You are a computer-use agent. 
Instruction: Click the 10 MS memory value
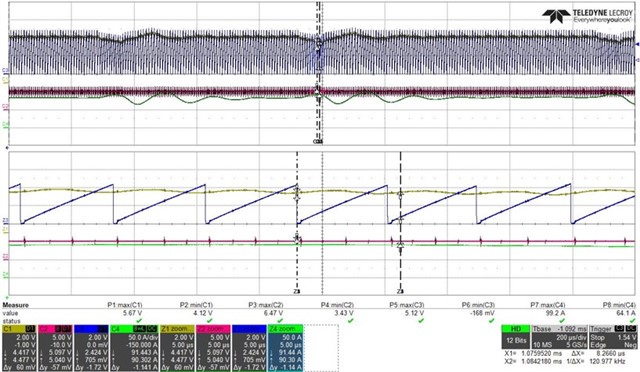pyautogui.click(x=542, y=345)
